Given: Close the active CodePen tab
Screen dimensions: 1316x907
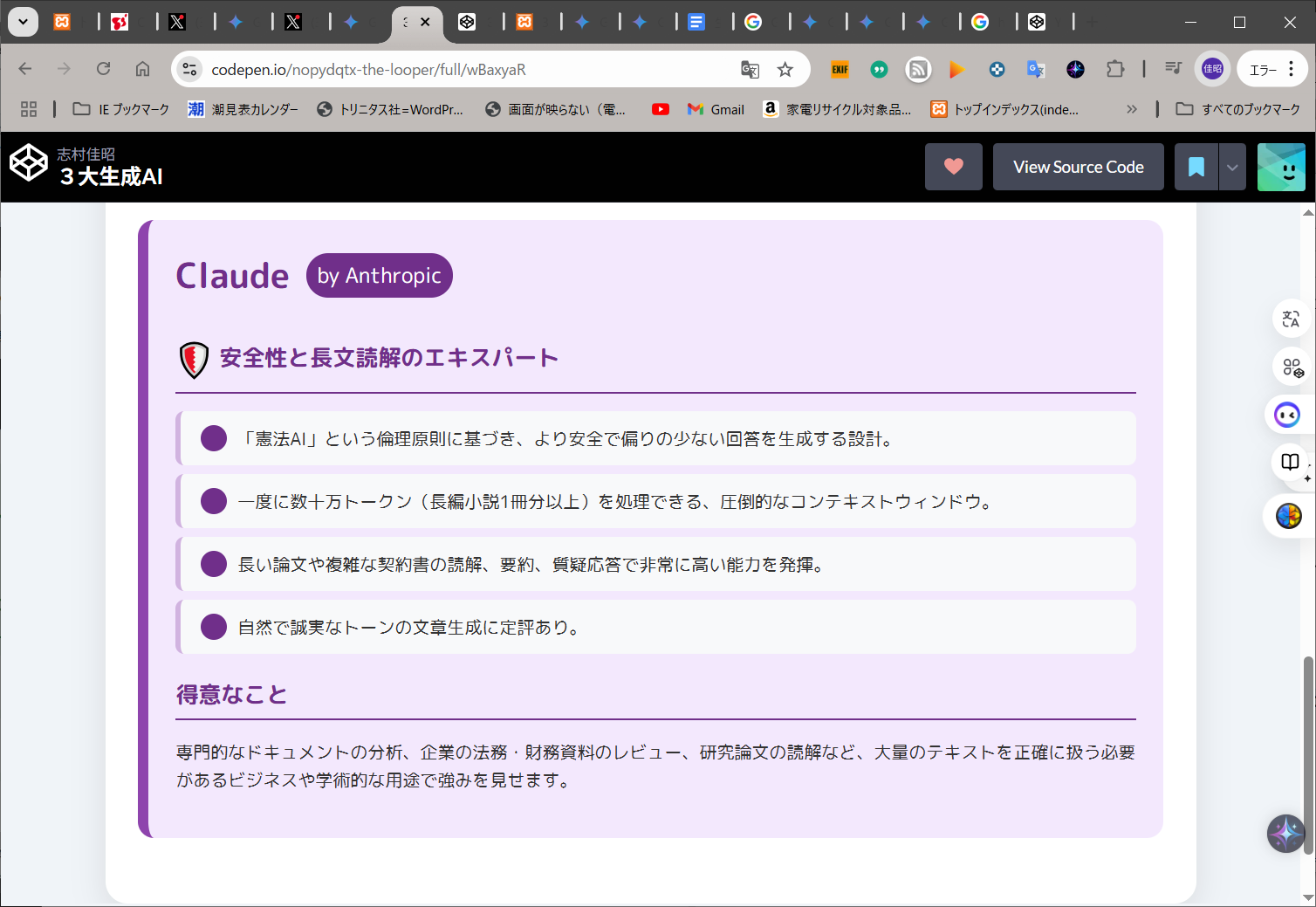Looking at the screenshot, I should (425, 22).
